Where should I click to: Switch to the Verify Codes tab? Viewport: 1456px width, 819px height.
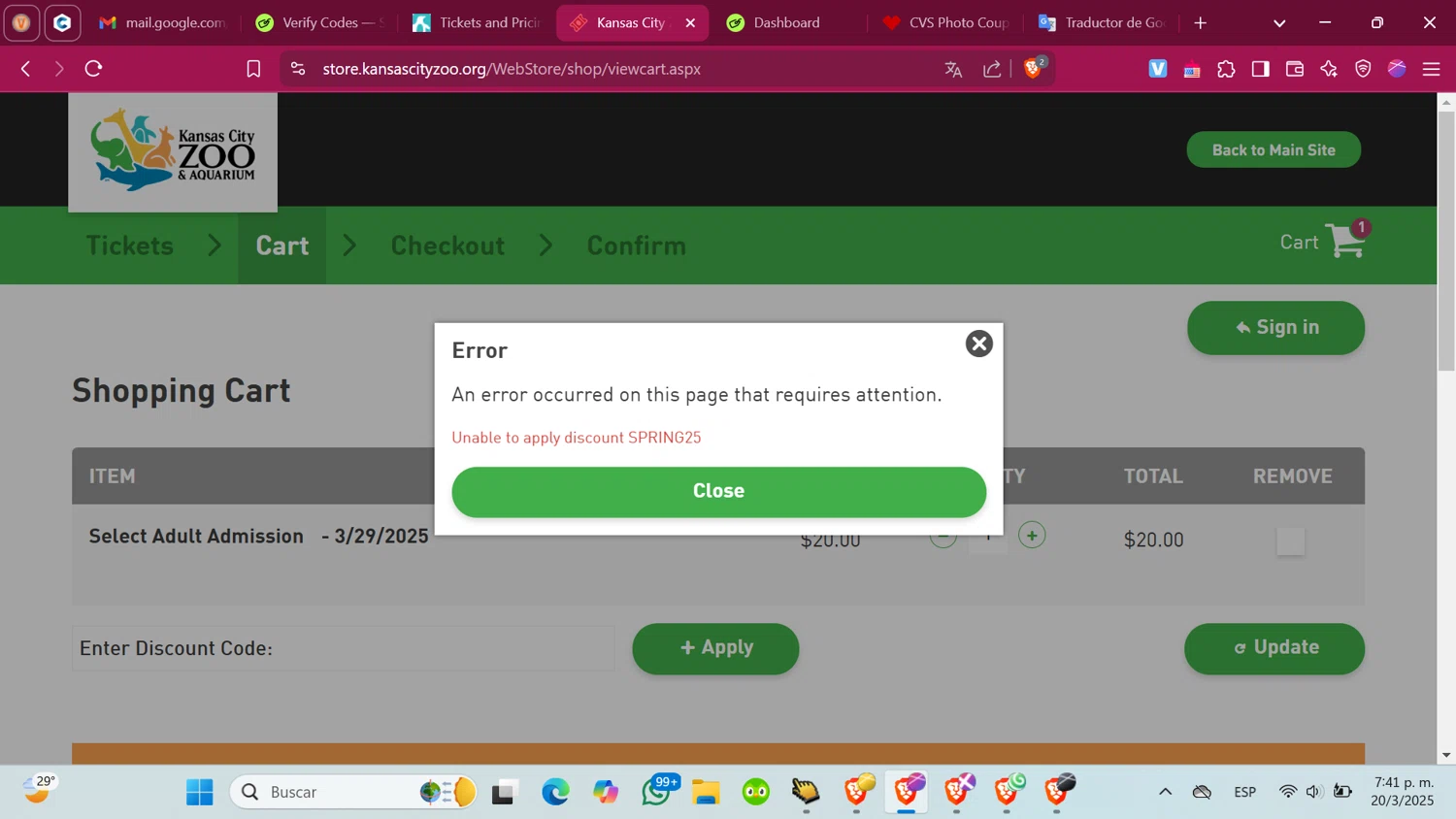[321, 22]
